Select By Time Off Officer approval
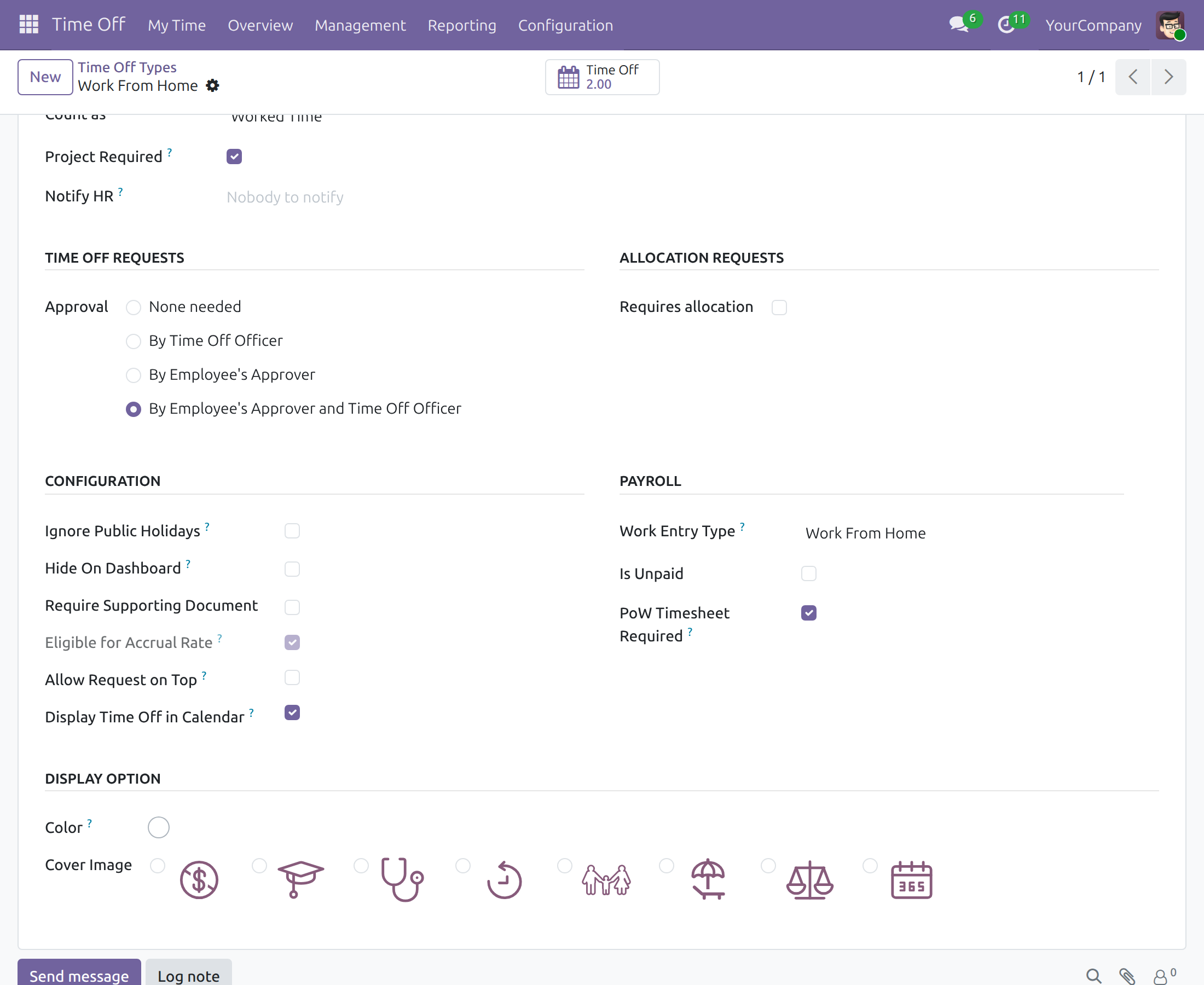Screen dimensions: 1204x985 [134, 341]
